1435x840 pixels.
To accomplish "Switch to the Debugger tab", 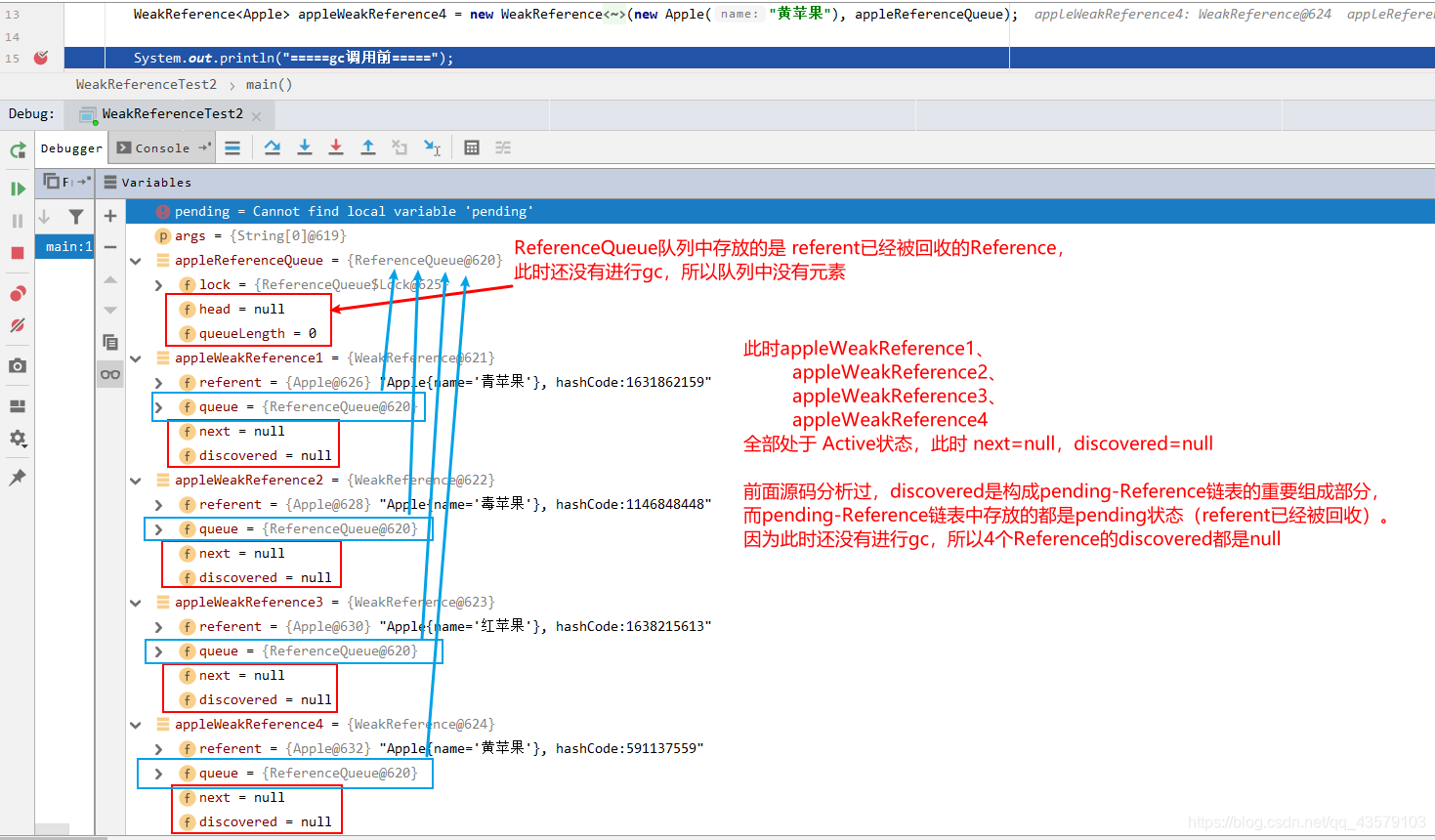I will pos(71,148).
